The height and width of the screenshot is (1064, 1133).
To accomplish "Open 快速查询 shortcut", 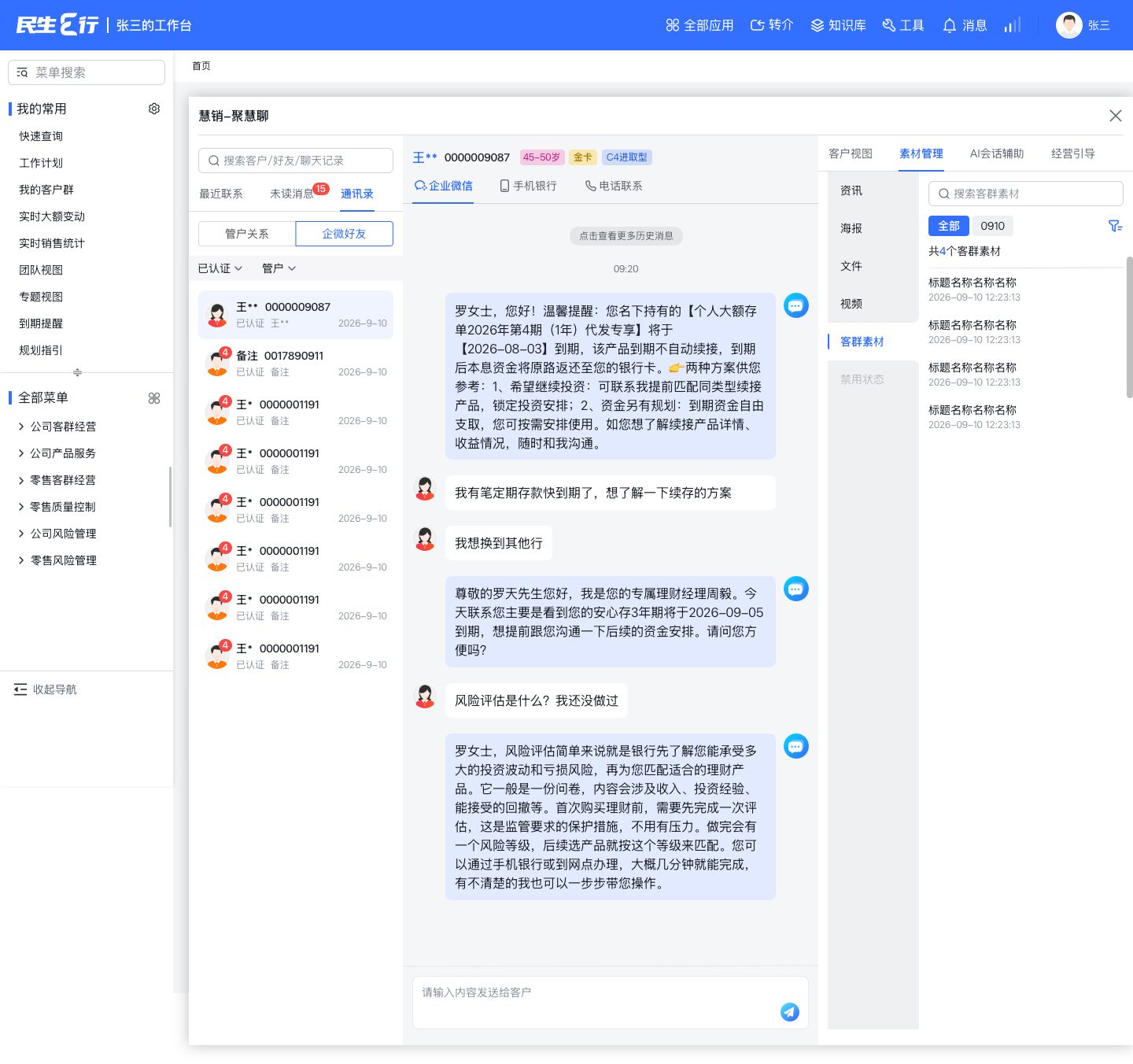I will point(41,136).
